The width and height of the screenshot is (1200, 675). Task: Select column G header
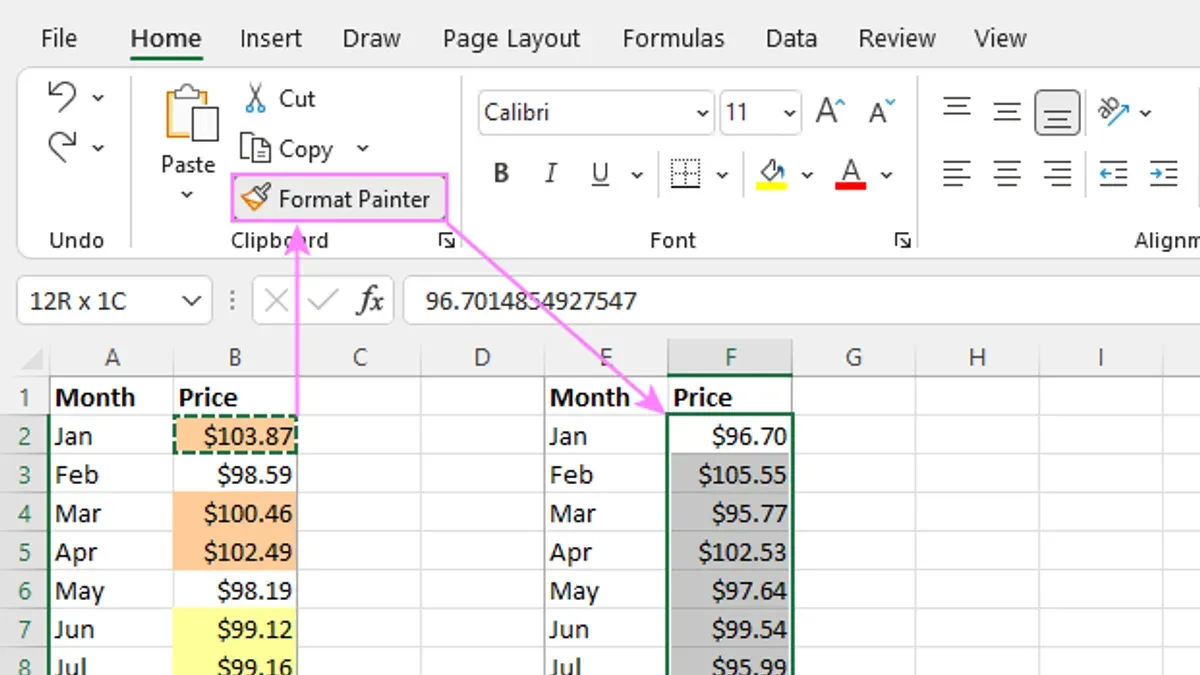[x=853, y=358]
